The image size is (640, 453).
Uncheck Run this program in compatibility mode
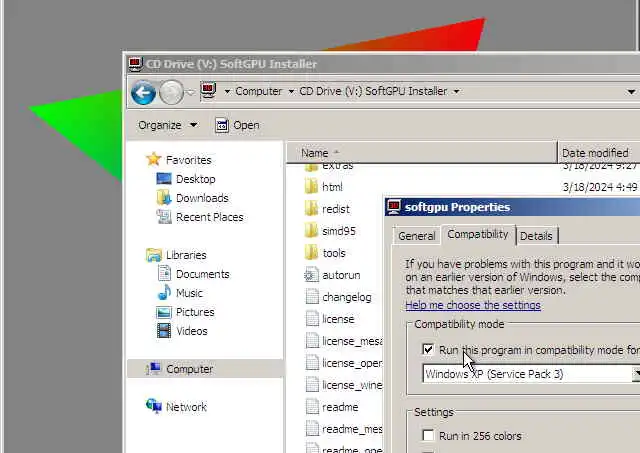(x=428, y=350)
